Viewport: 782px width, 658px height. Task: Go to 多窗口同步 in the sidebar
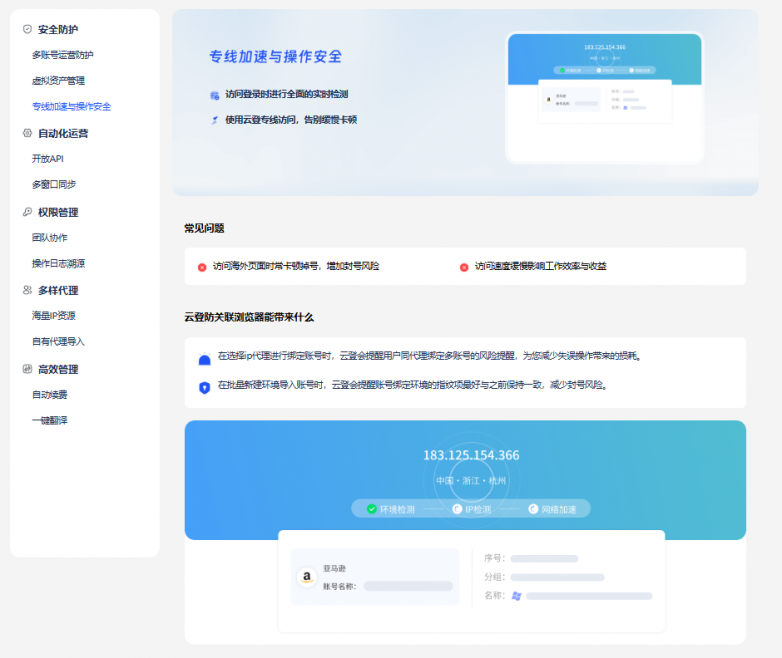click(x=54, y=185)
